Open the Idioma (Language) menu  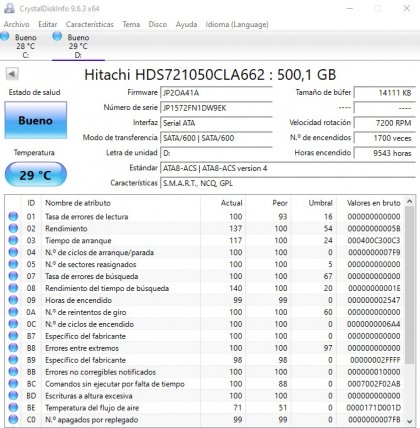237,24
